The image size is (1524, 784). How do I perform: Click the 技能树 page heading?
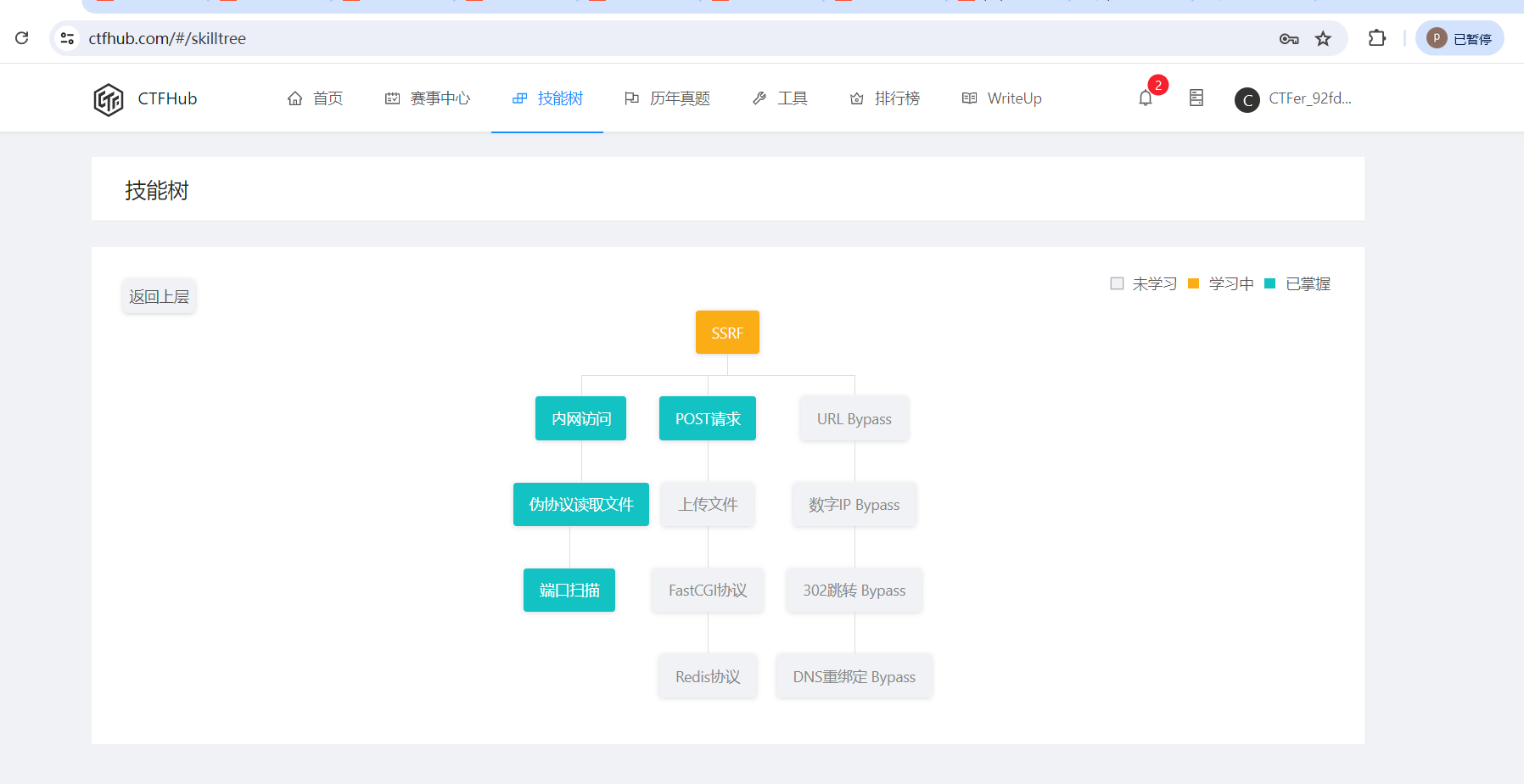pyautogui.click(x=157, y=190)
